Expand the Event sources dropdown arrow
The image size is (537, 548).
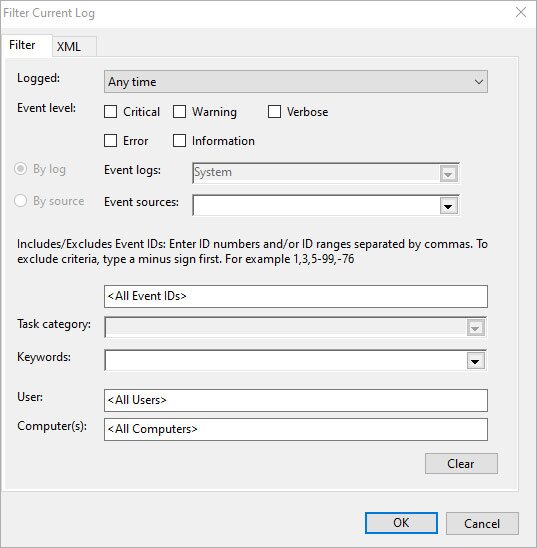[x=449, y=206]
